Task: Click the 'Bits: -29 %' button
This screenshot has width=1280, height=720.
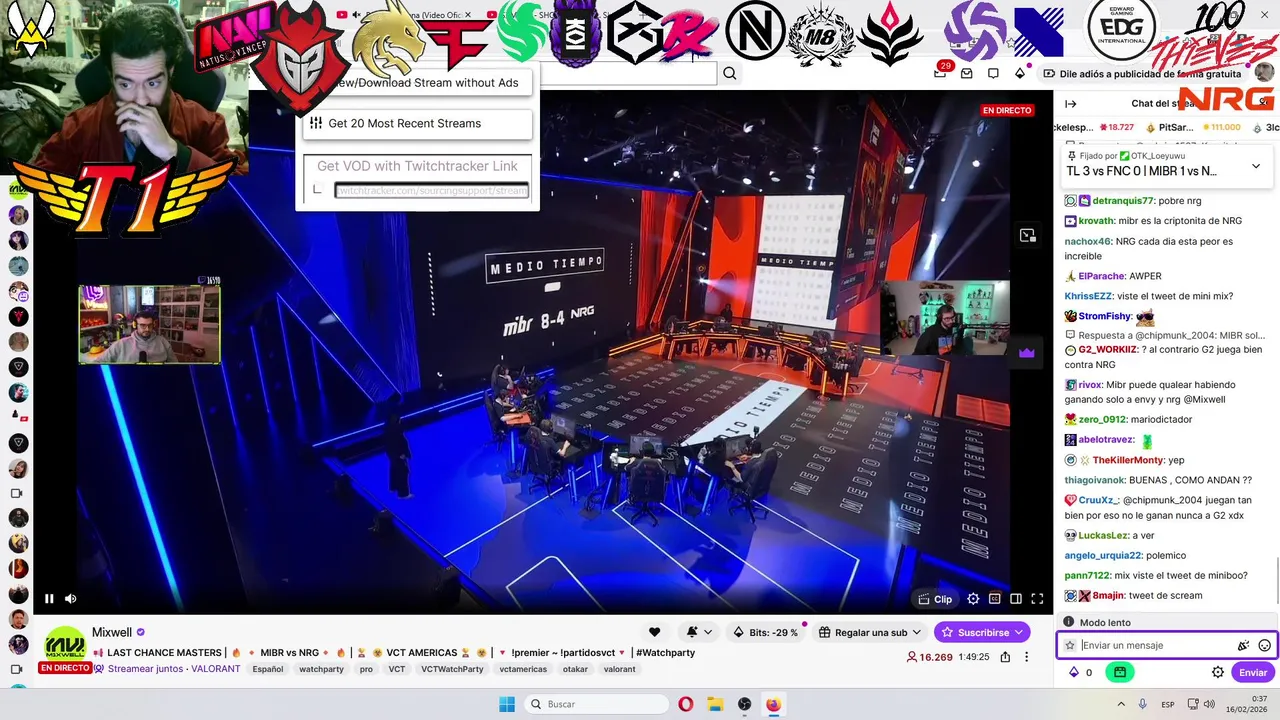Action: point(765,632)
